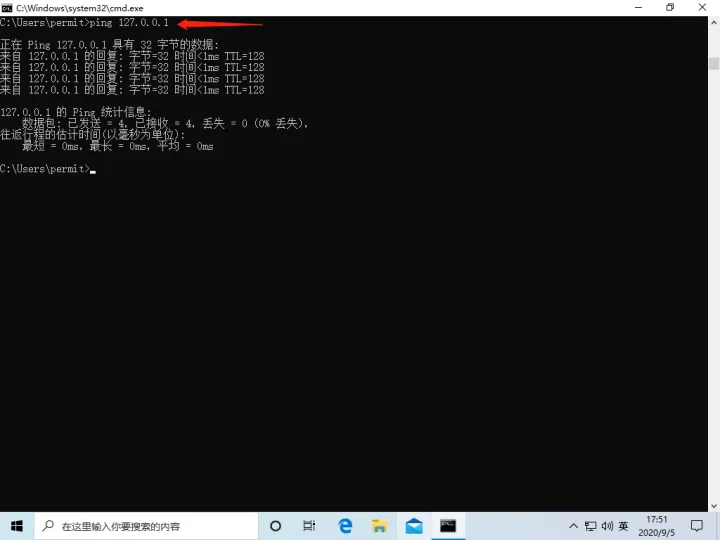Show hidden system tray icons

(x=574, y=526)
